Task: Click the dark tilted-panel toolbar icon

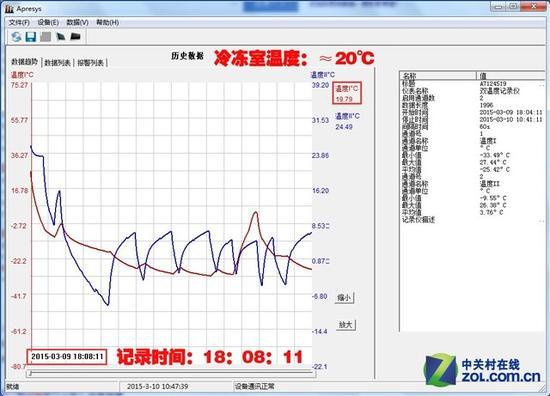Action: tap(61, 36)
